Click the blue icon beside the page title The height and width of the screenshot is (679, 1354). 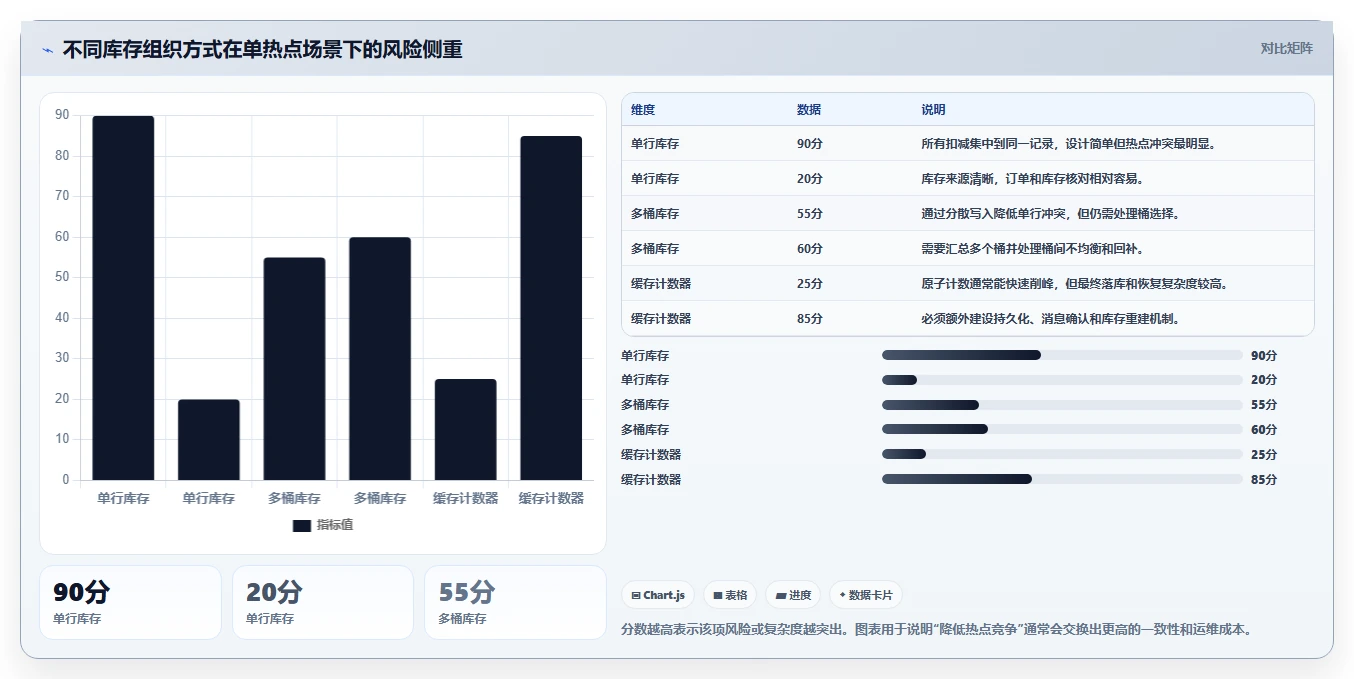click(47, 49)
